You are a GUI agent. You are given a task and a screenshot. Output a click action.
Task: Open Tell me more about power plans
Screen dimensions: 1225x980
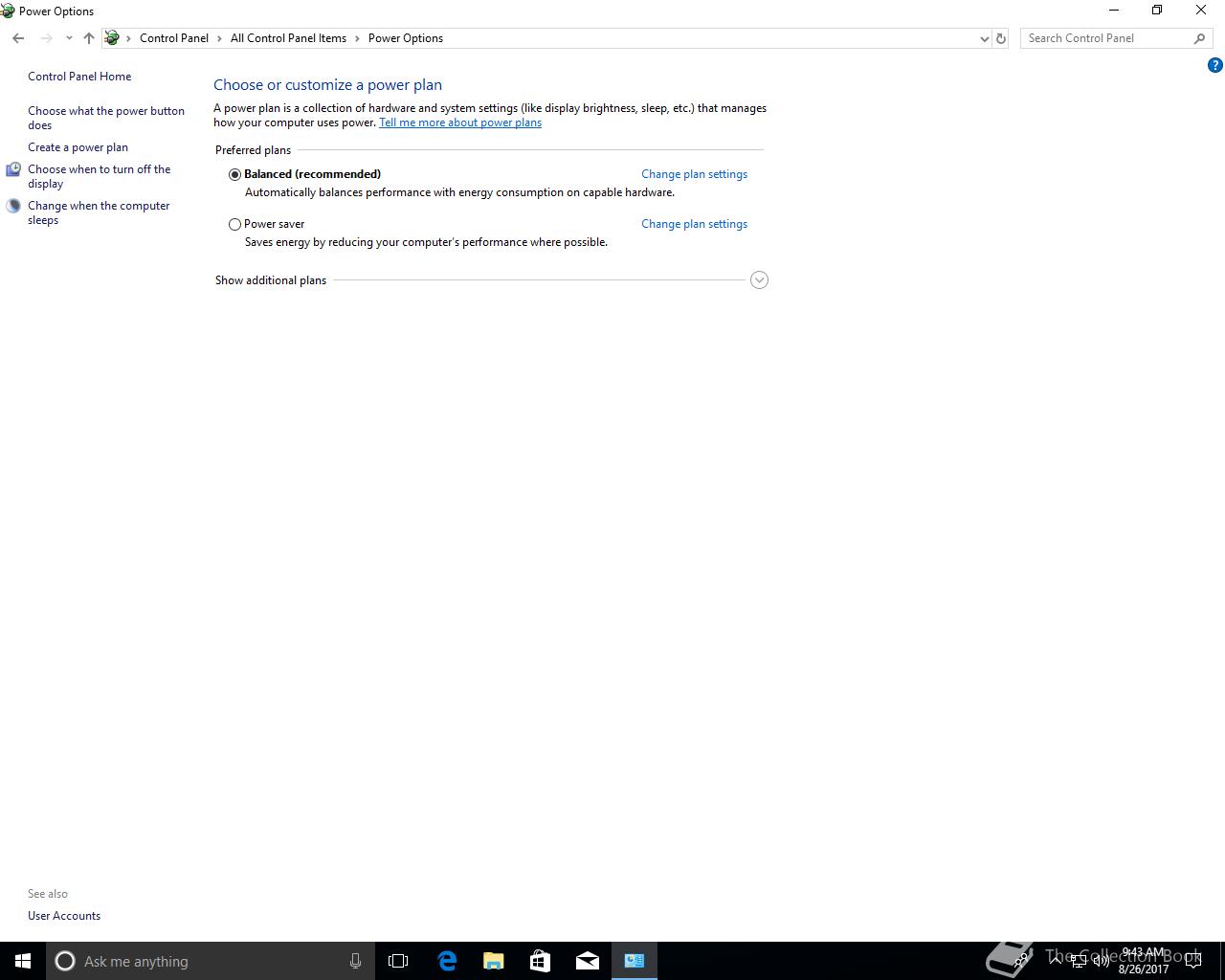tap(460, 122)
